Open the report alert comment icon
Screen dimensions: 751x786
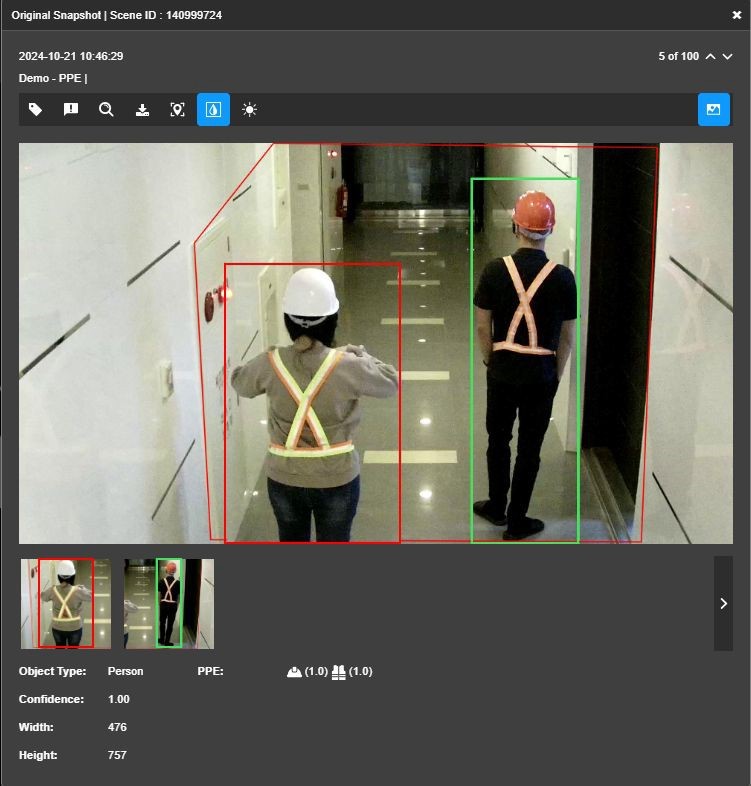click(71, 109)
